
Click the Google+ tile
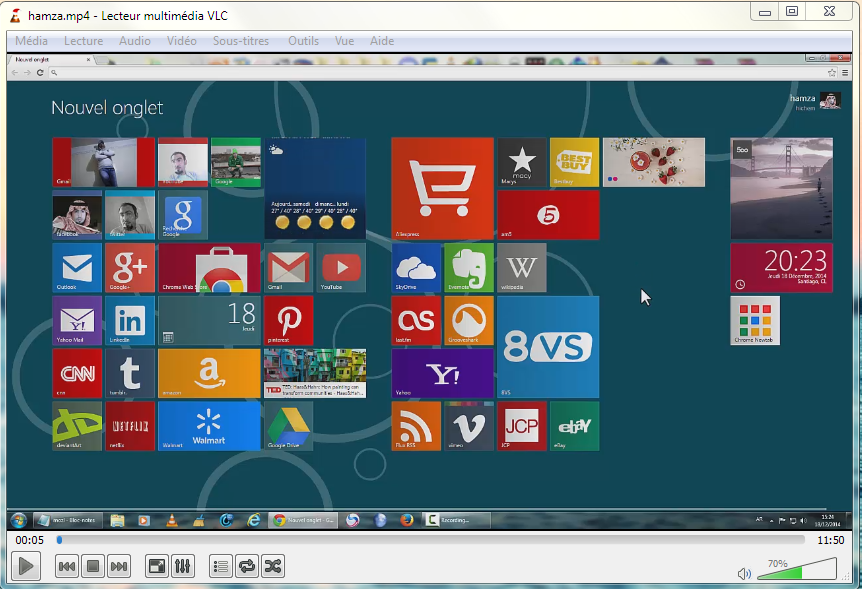pyautogui.click(x=130, y=268)
